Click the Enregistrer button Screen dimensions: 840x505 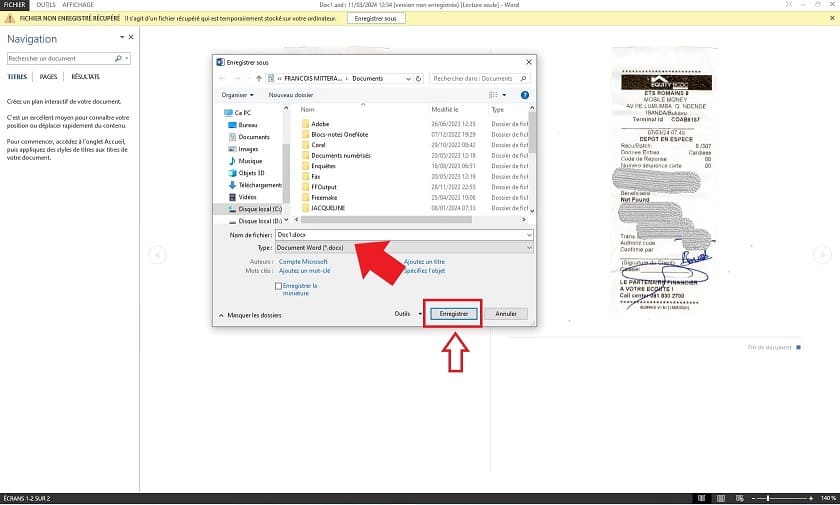[454, 313]
